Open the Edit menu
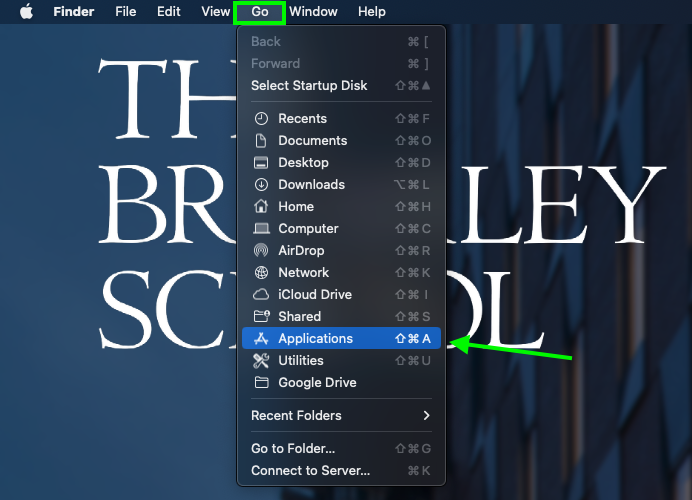 coord(169,11)
